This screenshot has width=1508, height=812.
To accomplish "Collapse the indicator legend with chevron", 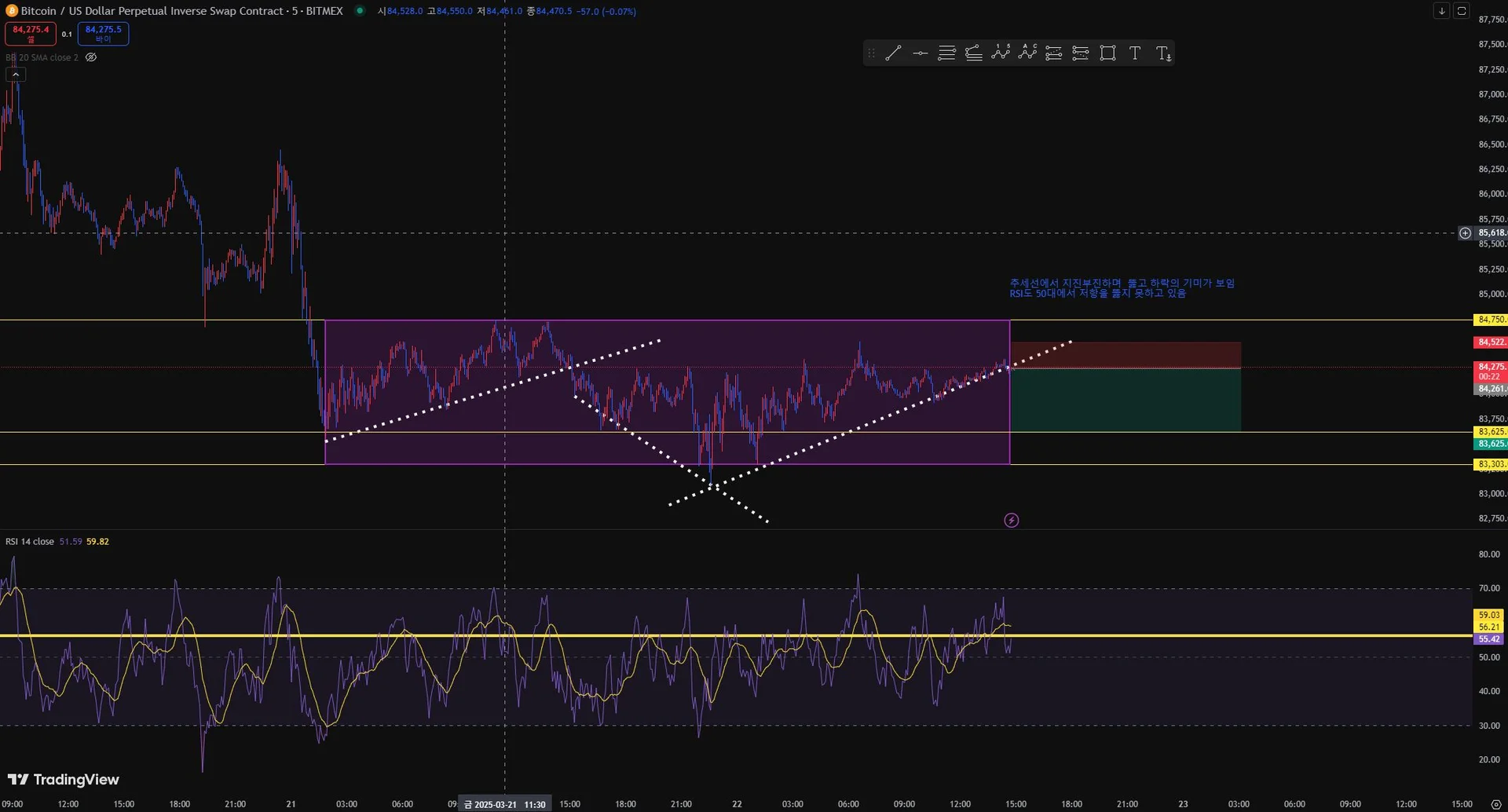I will (16, 75).
